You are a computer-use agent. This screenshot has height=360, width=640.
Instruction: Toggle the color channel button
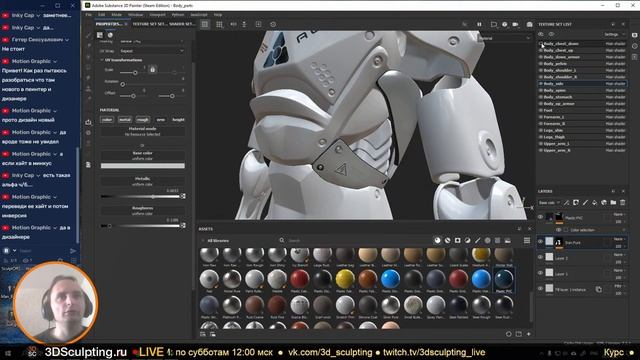(107, 120)
